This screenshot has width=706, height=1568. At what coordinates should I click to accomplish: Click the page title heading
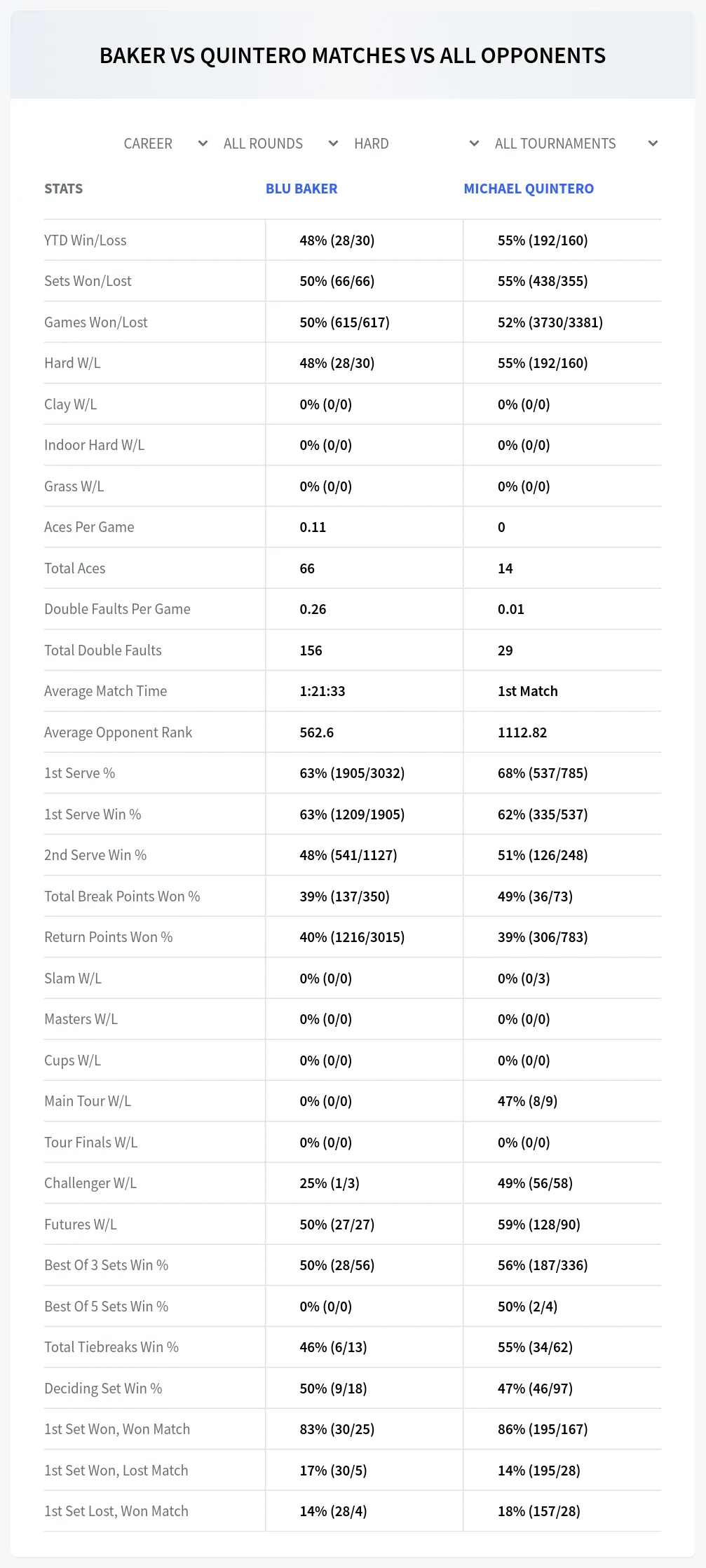(353, 55)
